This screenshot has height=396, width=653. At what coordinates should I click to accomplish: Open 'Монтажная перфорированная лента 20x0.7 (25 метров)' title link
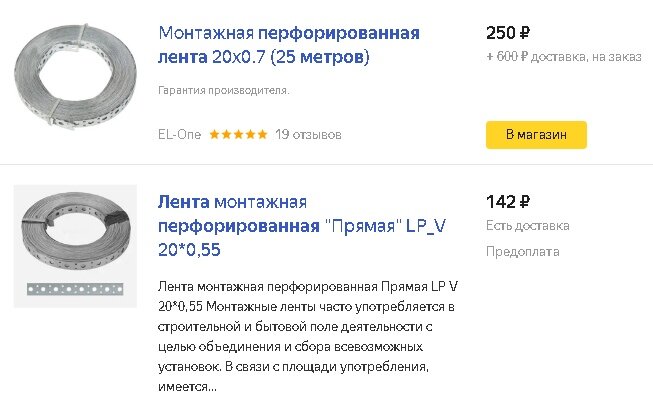tap(289, 45)
